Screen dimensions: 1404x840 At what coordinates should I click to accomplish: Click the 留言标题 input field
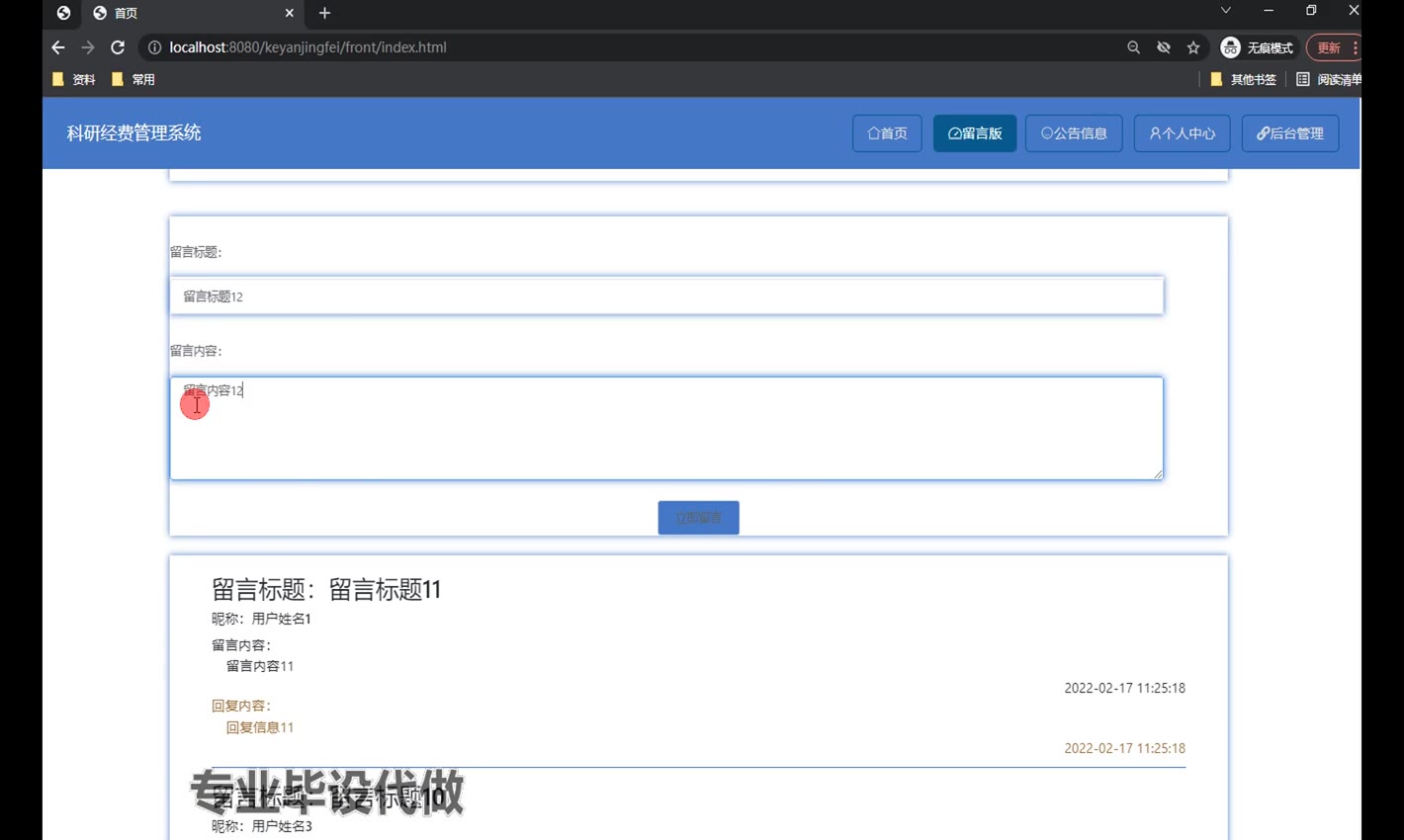coord(665,296)
